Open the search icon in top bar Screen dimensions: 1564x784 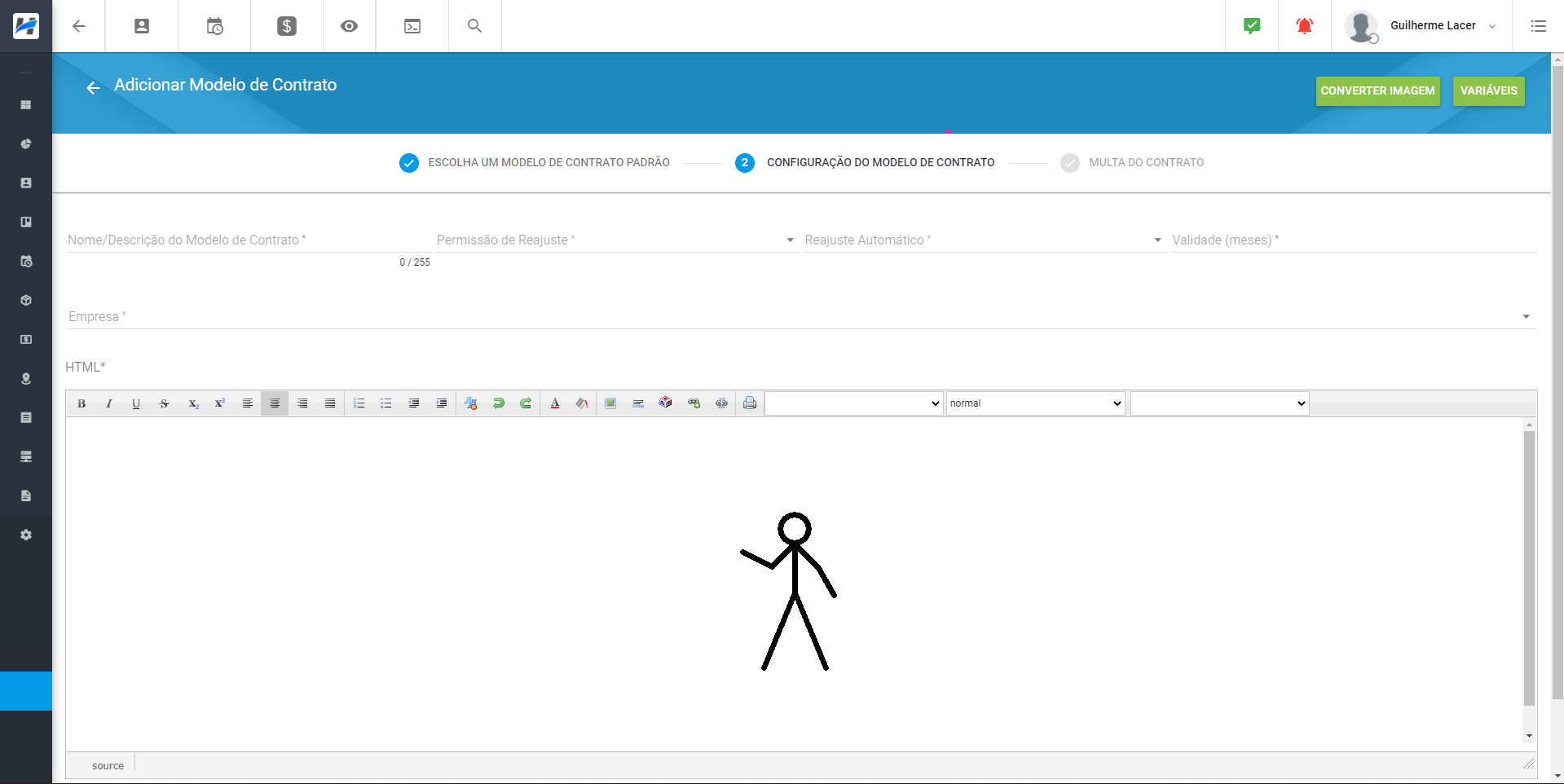(474, 26)
